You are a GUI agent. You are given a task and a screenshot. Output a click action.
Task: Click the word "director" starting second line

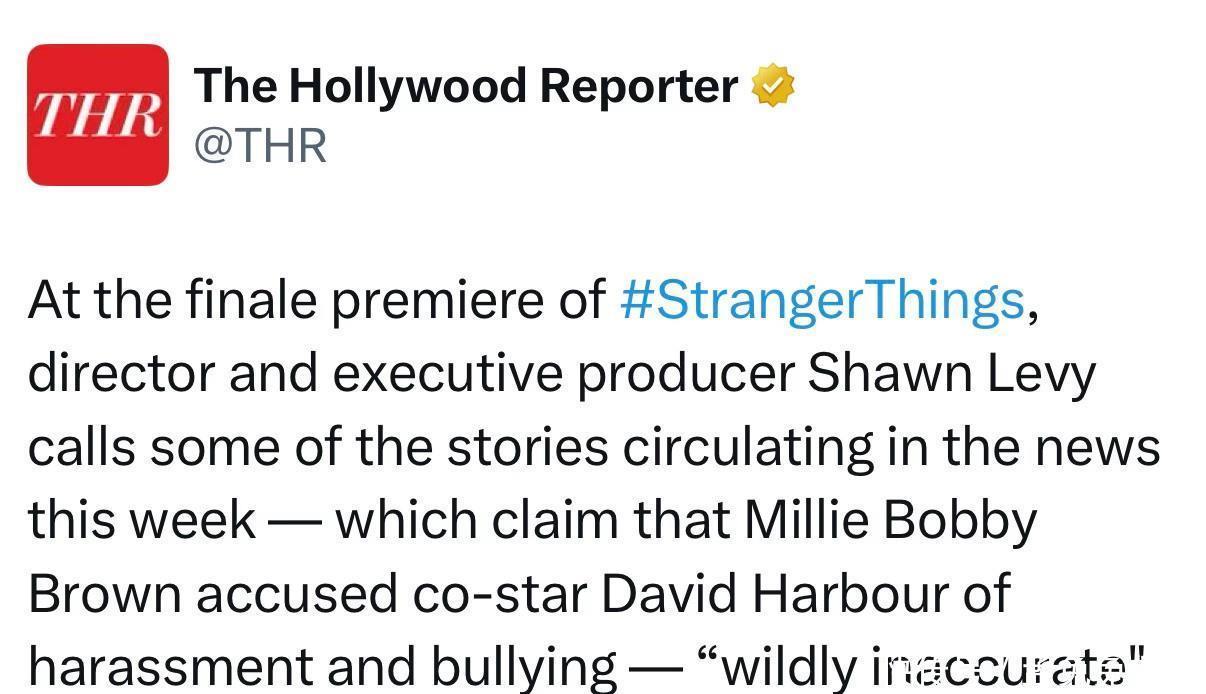(120, 374)
